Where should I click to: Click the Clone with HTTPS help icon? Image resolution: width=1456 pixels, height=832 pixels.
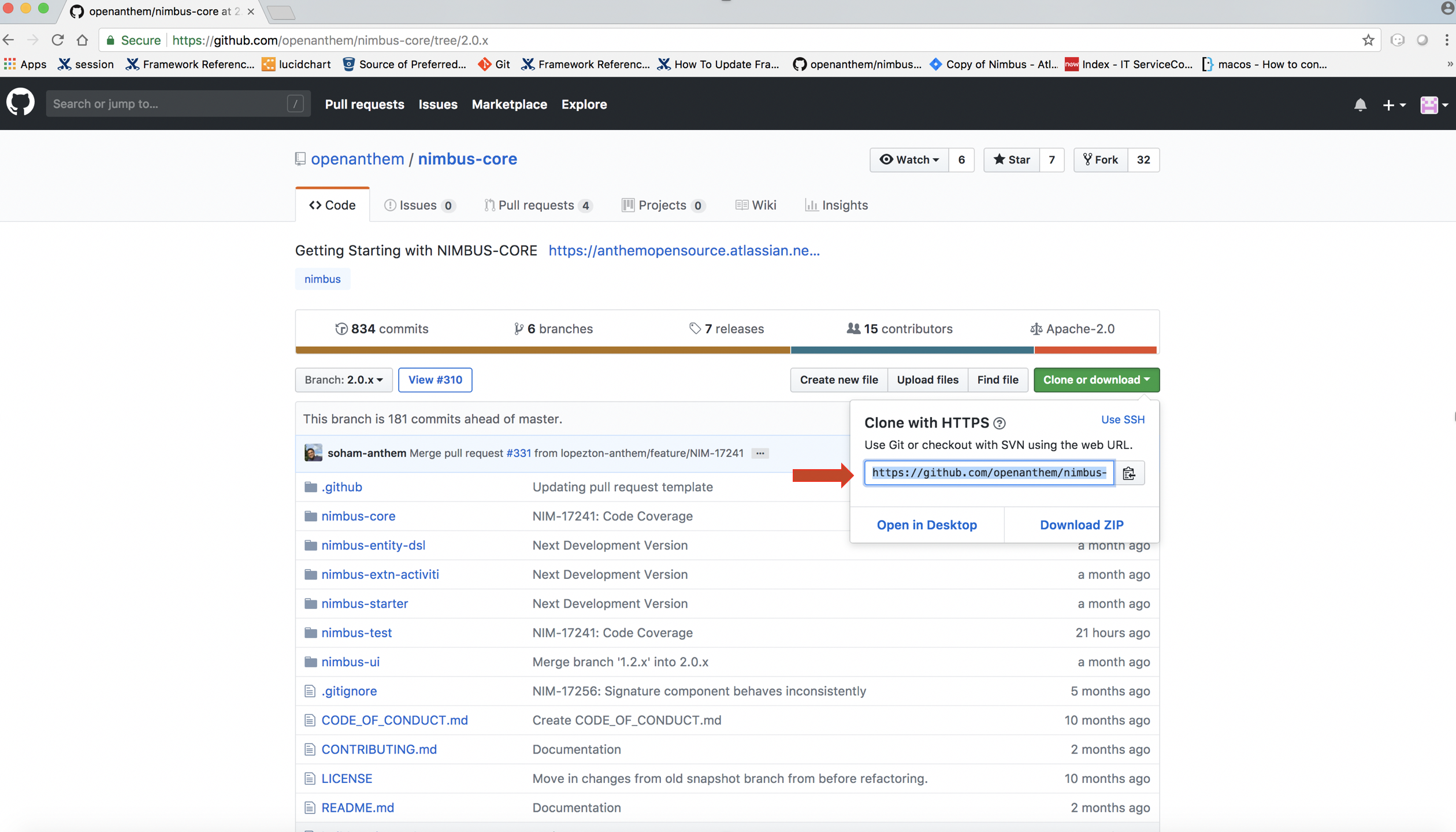(1000, 424)
